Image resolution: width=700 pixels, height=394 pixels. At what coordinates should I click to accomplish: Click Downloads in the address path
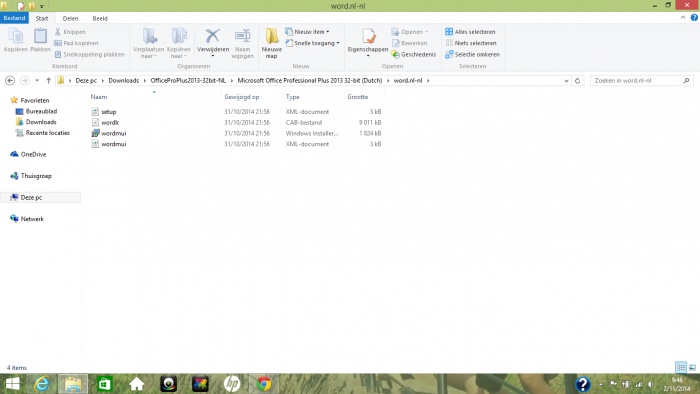124,81
